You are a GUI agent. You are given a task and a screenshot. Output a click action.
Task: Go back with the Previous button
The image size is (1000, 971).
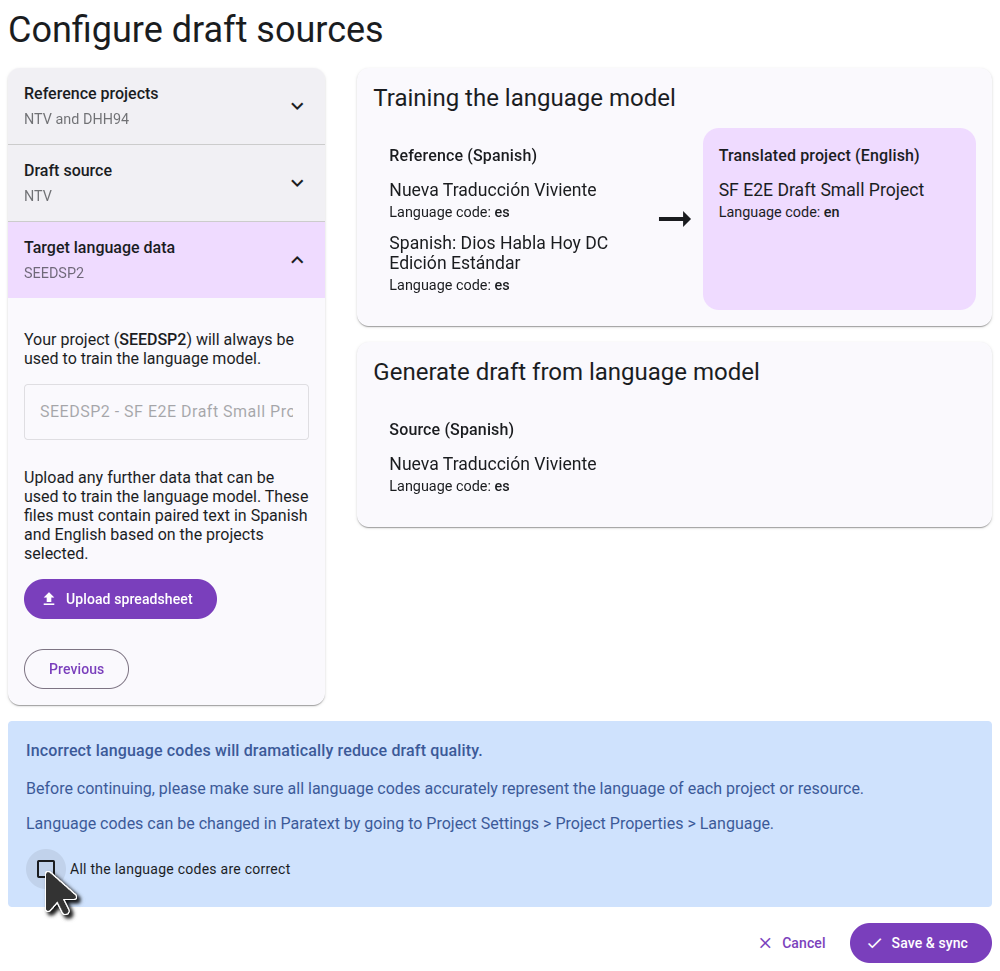(76, 669)
